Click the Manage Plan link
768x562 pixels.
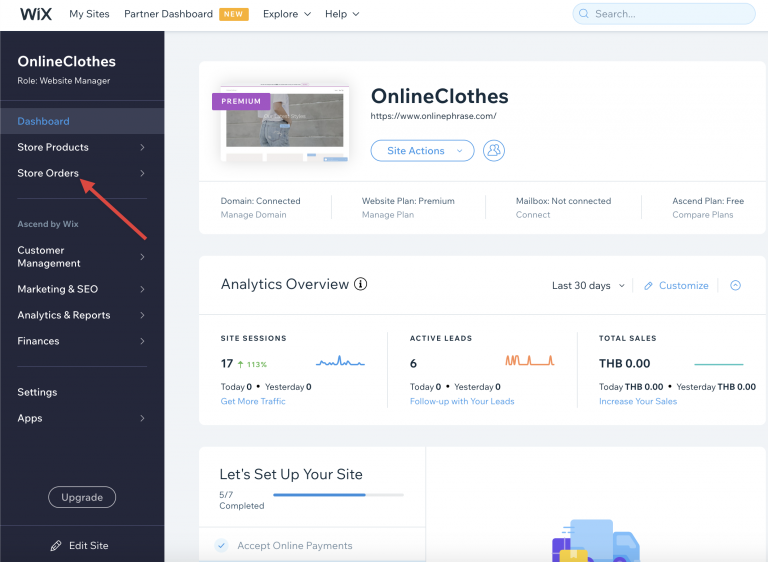(388, 215)
